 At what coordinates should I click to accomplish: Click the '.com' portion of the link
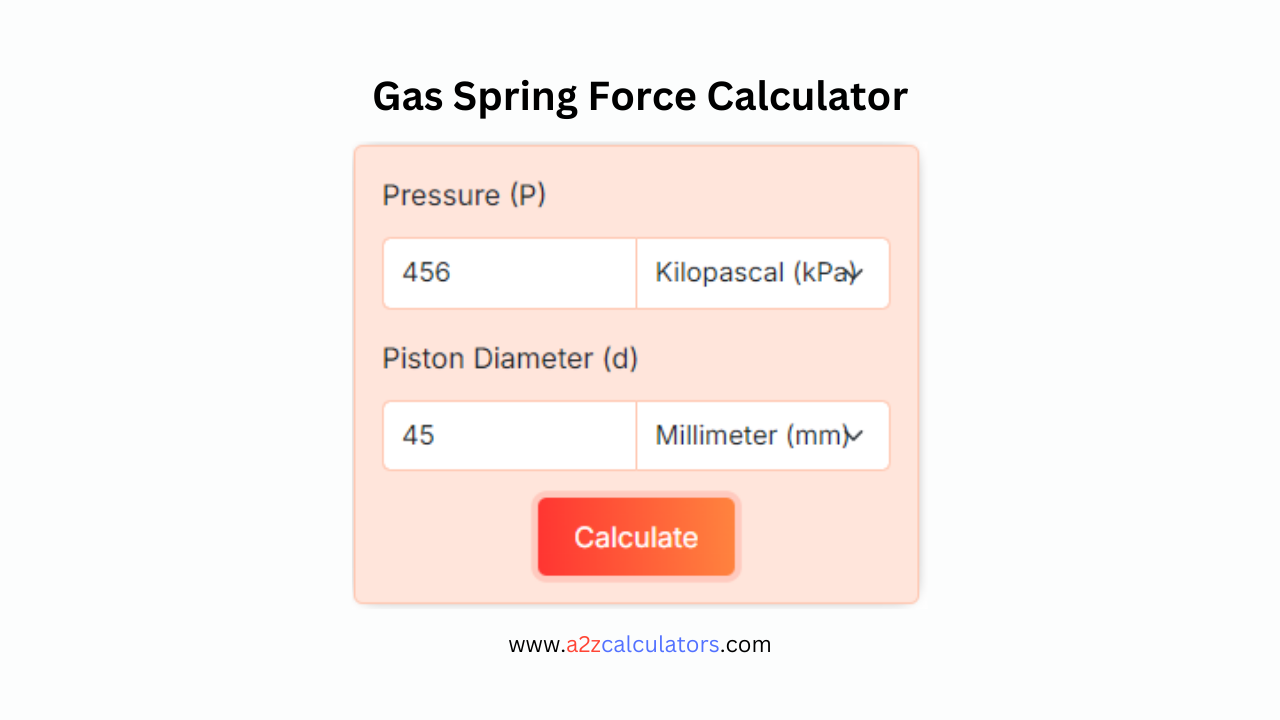[x=746, y=644]
